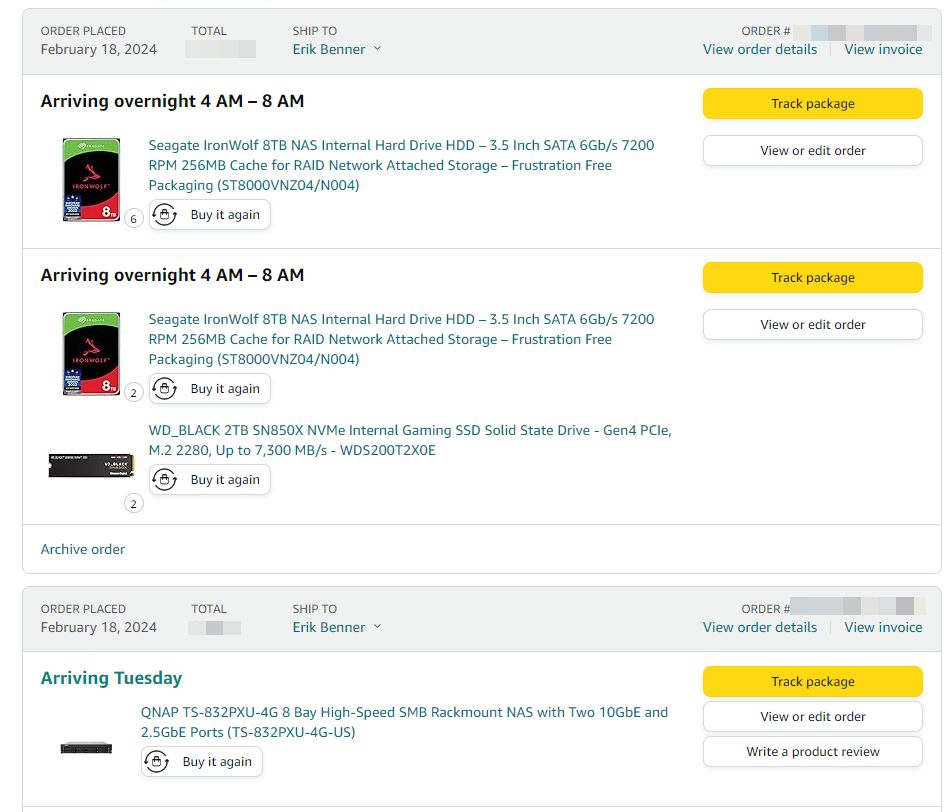Click the buy-again cart icon for six-quantity IronWolf
Viewport: 946px width, 812px height.
click(x=164, y=215)
